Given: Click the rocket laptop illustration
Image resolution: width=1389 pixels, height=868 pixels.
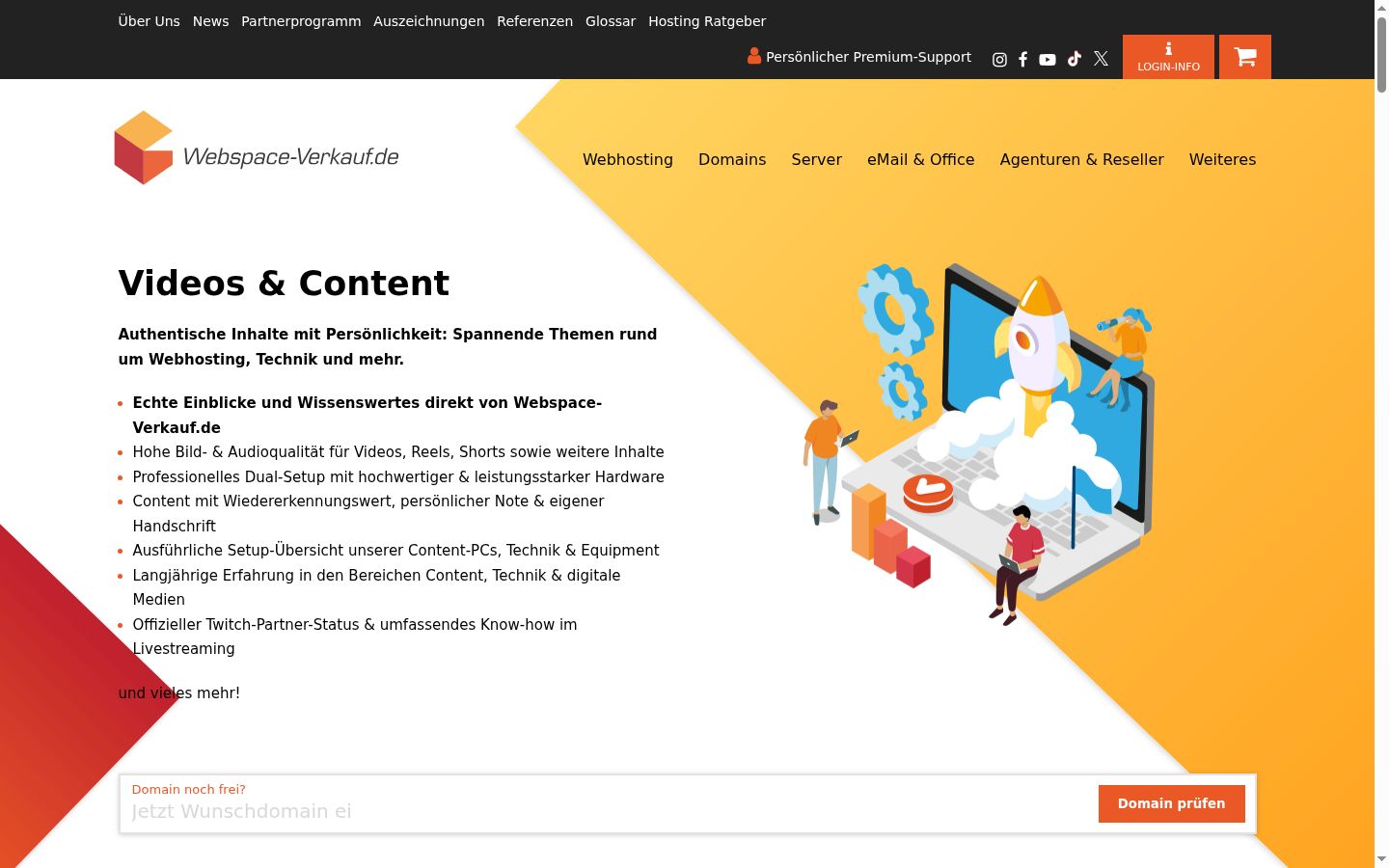Looking at the screenshot, I should (x=979, y=444).
